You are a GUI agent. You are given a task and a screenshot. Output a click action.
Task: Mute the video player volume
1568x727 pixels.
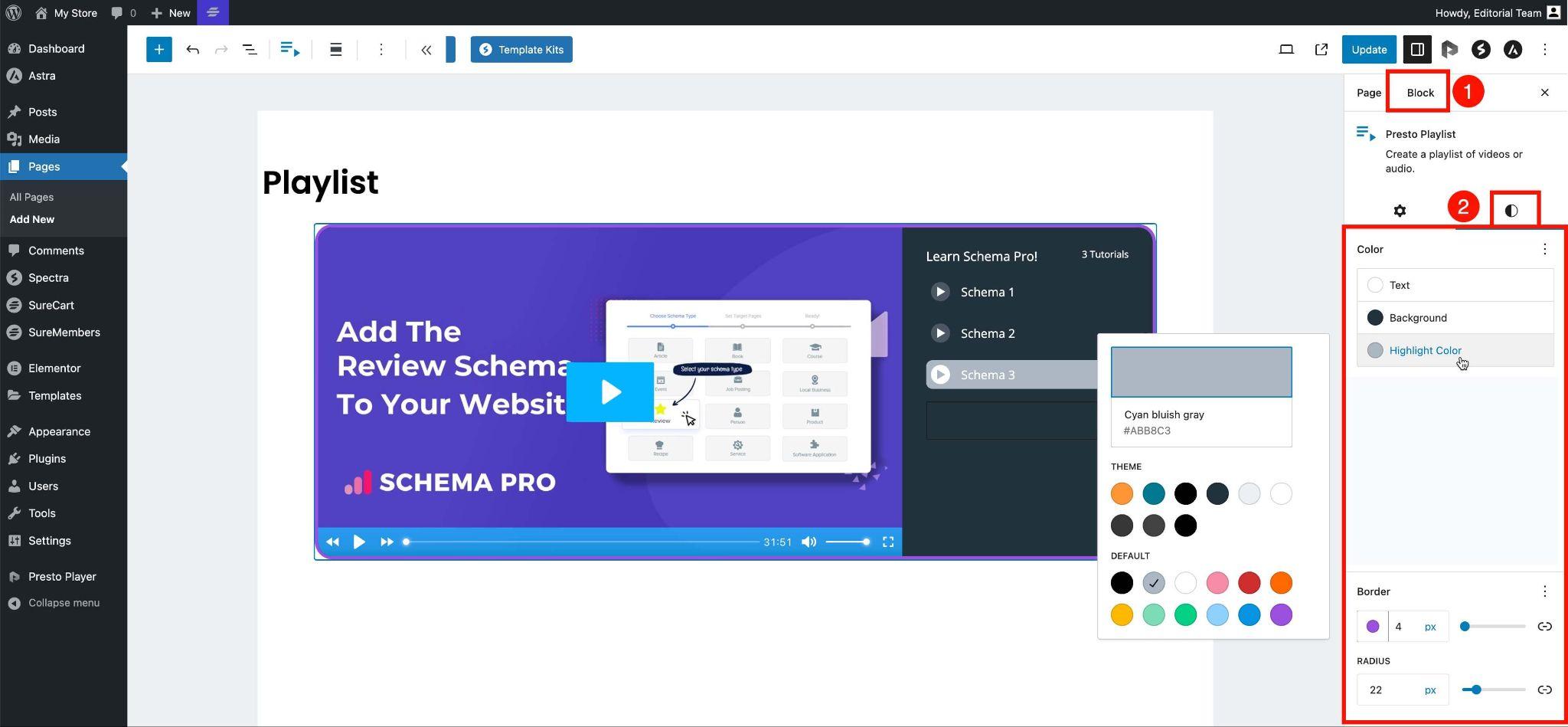[x=808, y=542]
